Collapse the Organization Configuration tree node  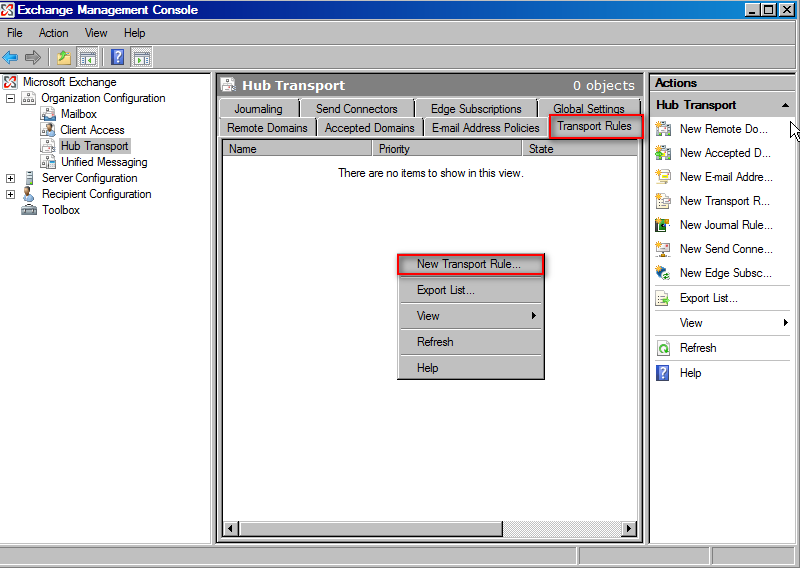pos(10,98)
